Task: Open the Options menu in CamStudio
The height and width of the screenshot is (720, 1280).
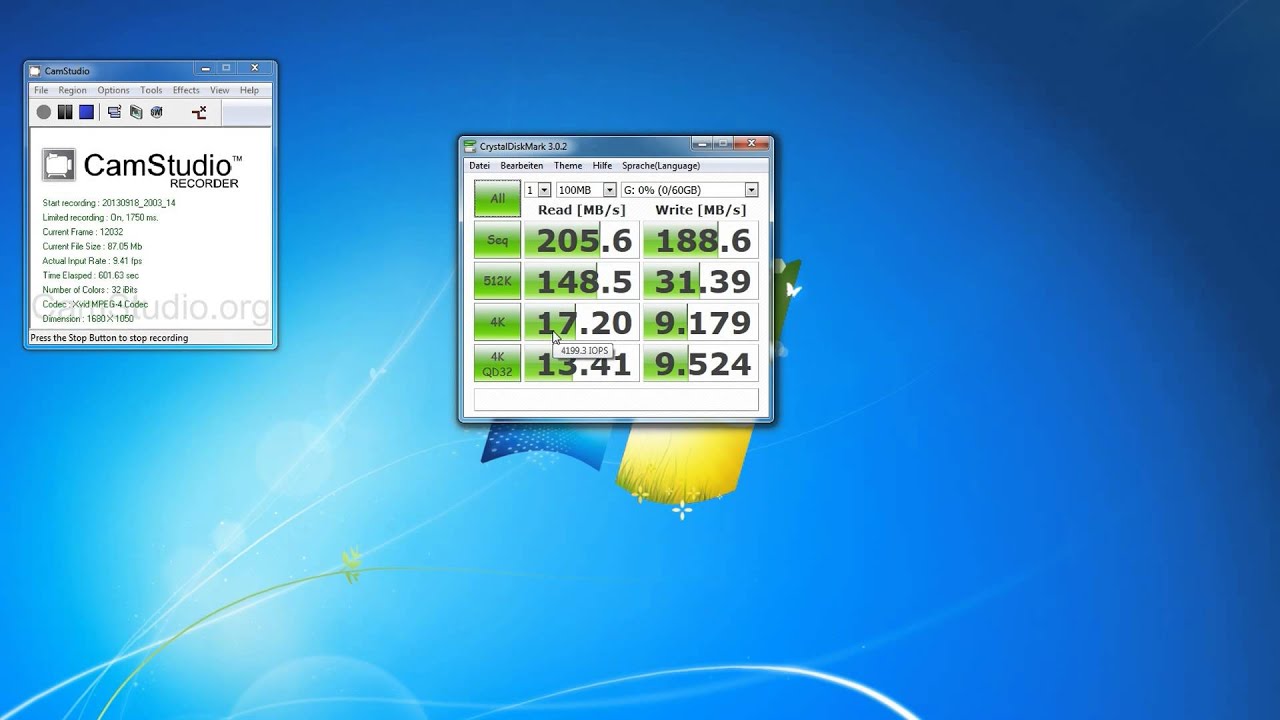Action: click(113, 90)
